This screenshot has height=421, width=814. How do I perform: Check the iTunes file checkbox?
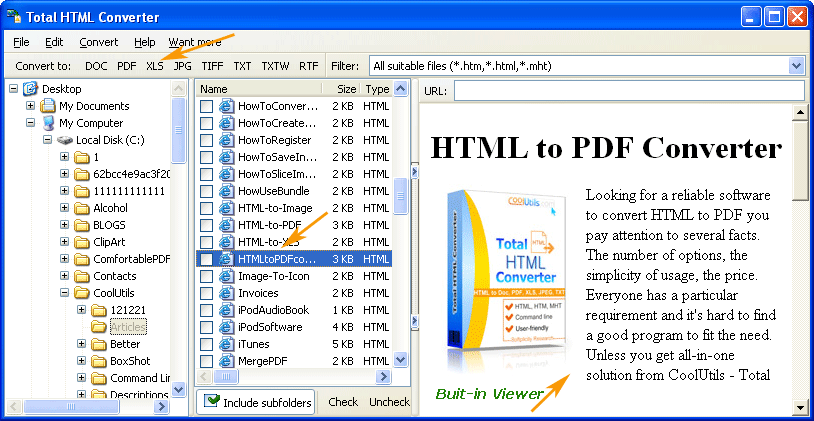(206, 344)
